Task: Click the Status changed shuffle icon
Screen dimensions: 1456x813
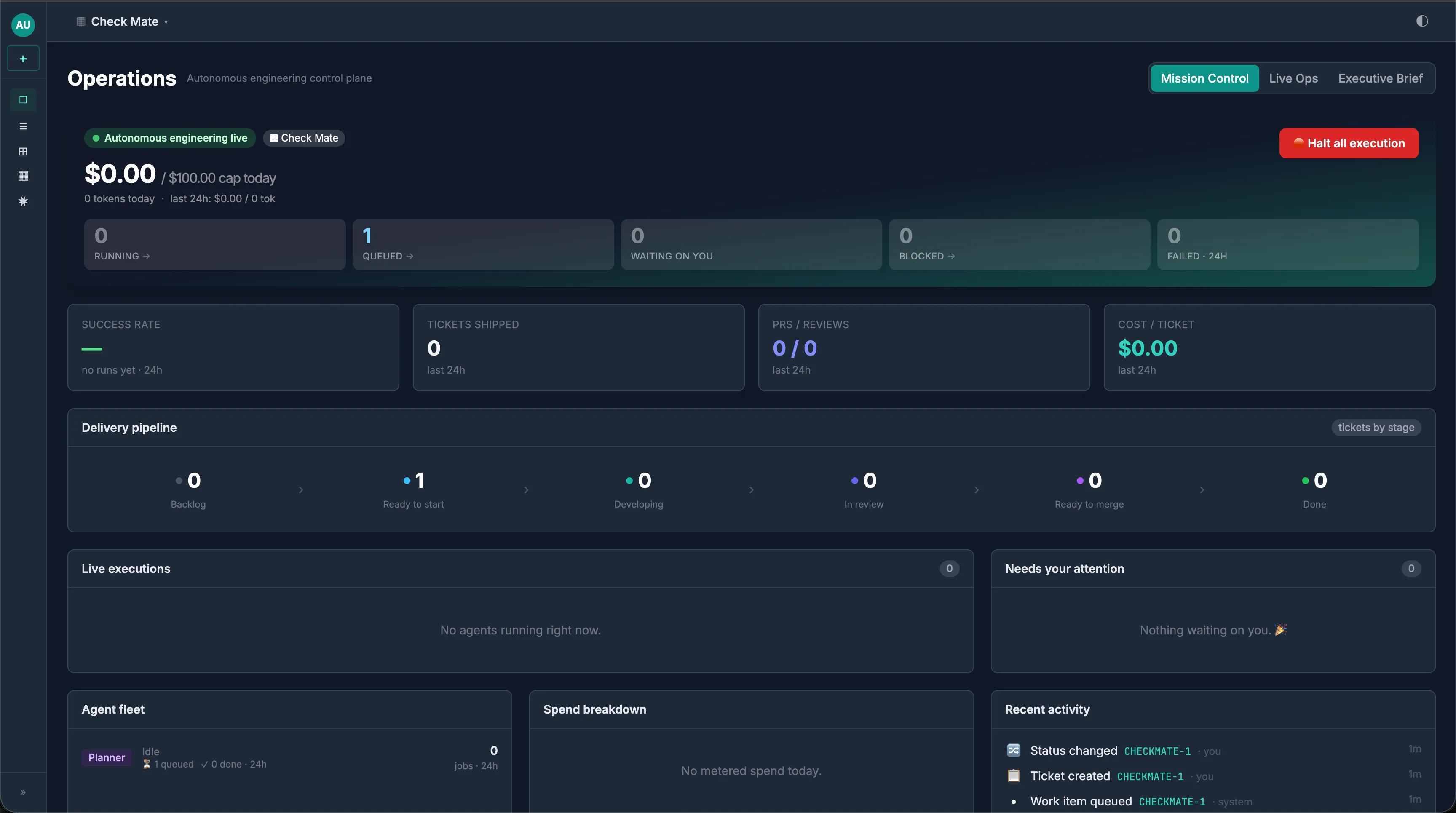Action: (x=1014, y=750)
